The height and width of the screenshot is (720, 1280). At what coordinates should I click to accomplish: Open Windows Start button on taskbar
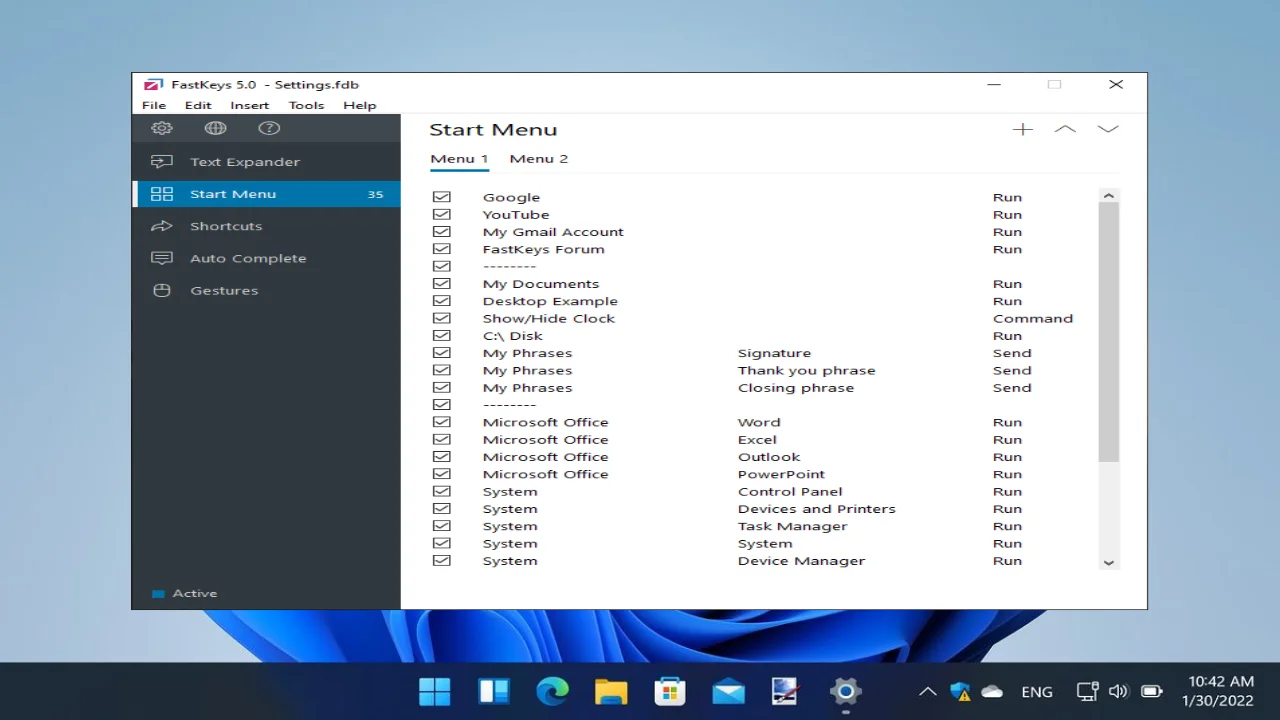435,691
